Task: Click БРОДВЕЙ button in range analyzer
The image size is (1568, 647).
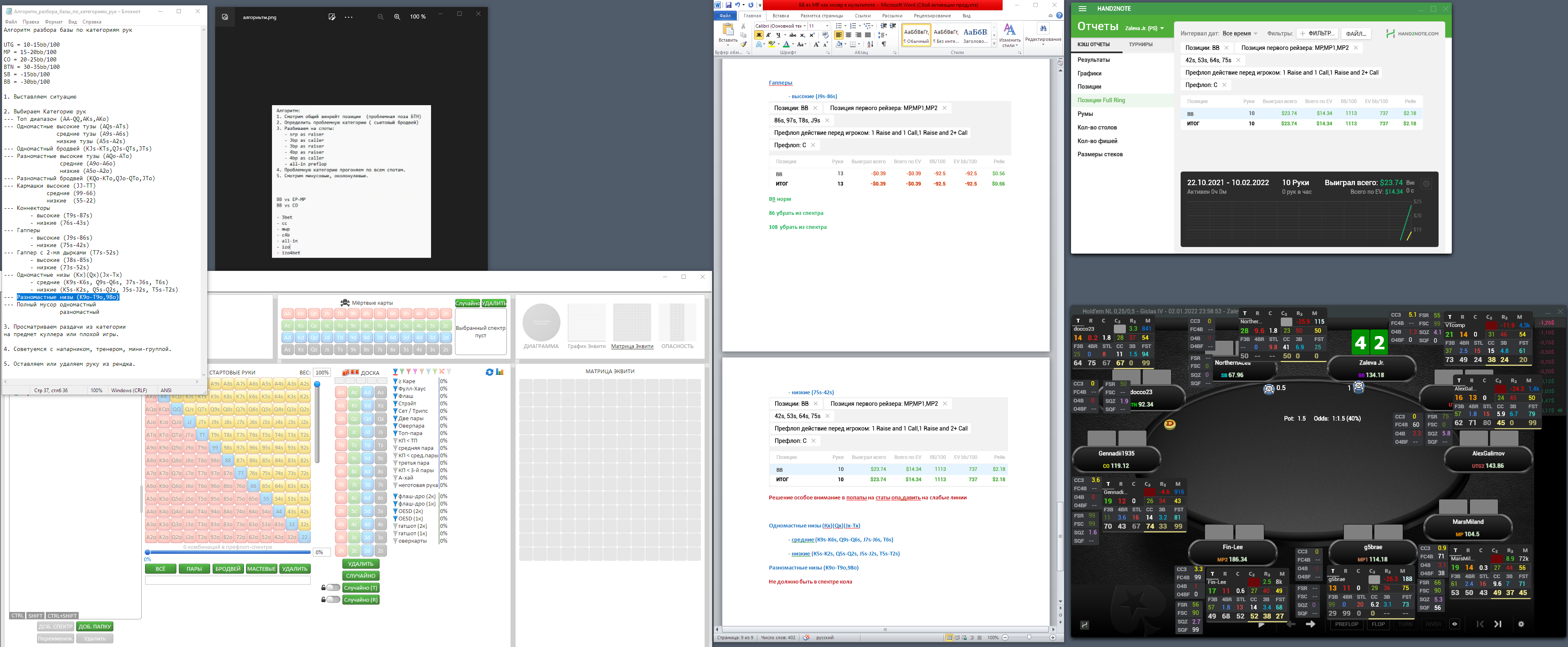Action: click(x=227, y=568)
